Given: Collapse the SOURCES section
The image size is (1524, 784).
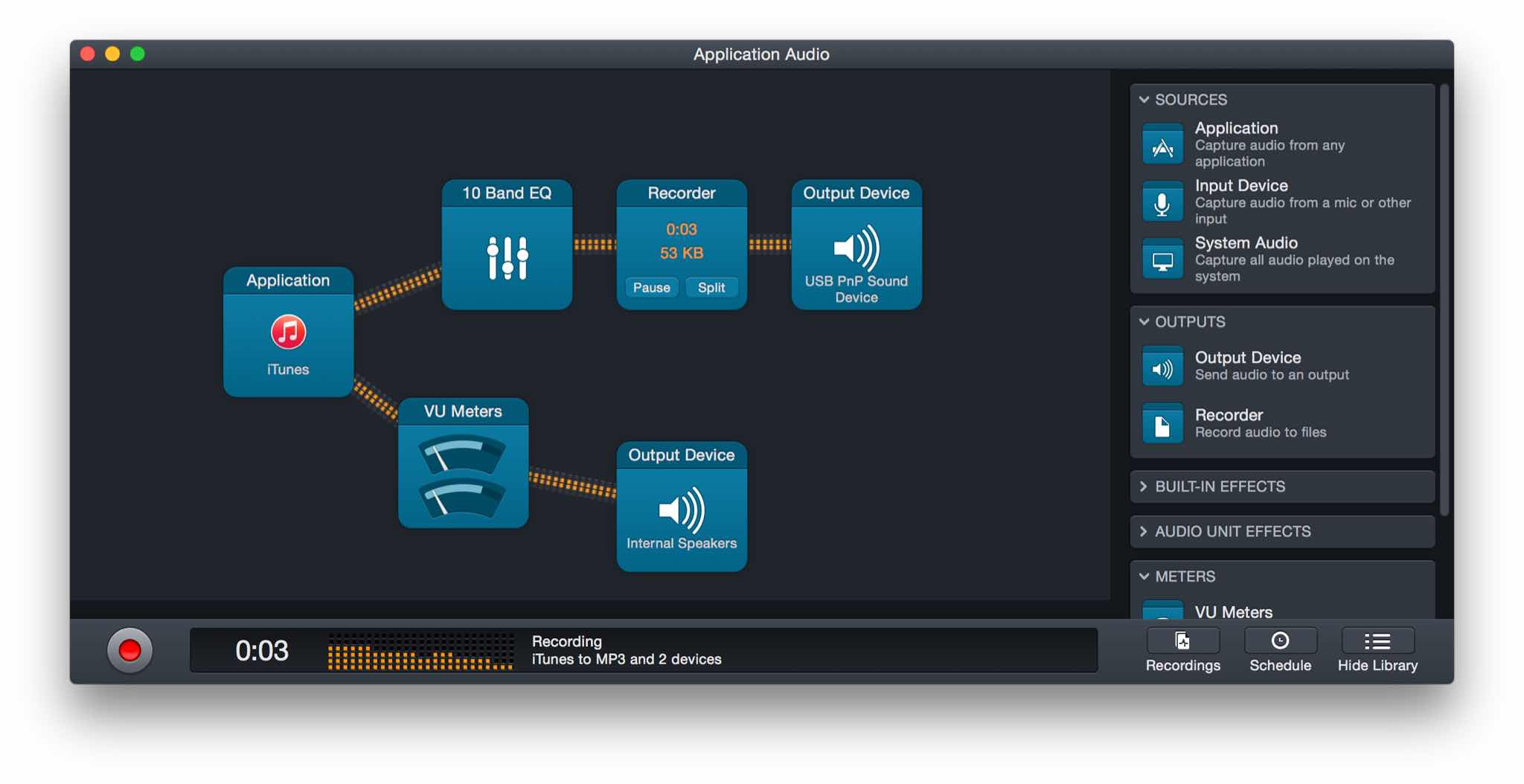Looking at the screenshot, I should 1144,99.
